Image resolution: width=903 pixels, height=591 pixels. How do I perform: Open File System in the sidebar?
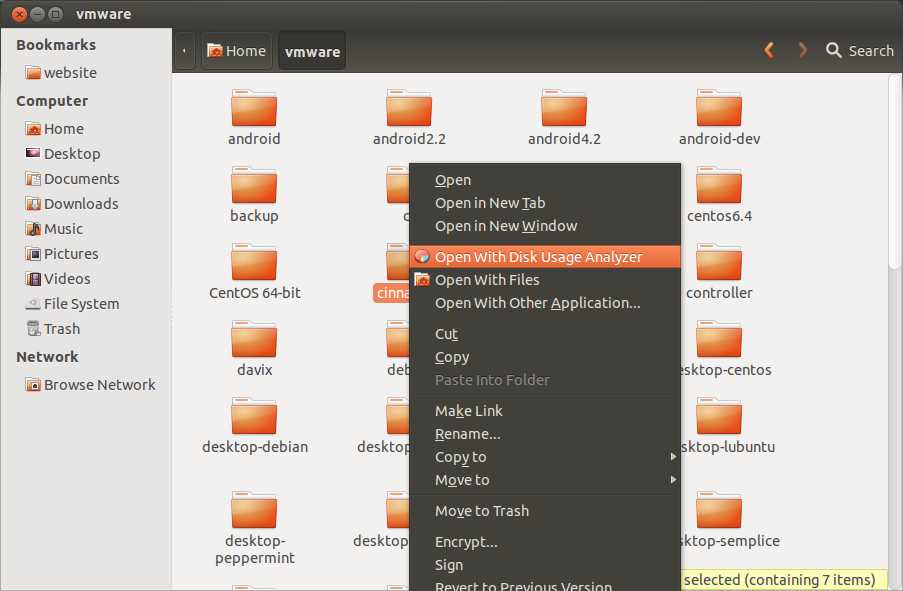72,304
